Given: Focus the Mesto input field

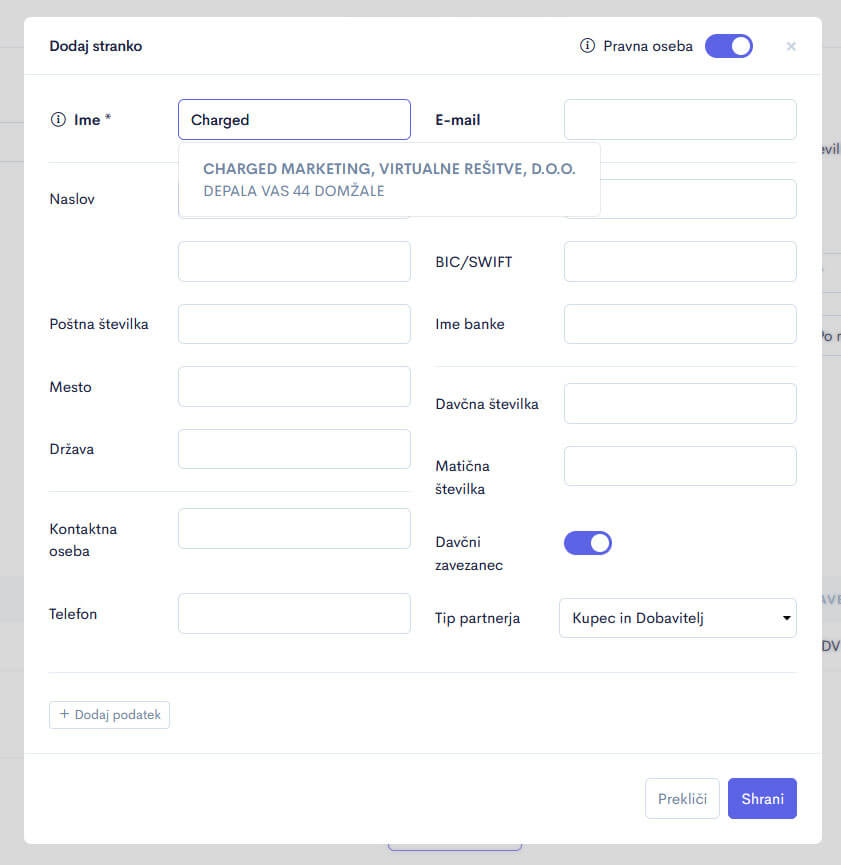Looking at the screenshot, I should point(294,387).
